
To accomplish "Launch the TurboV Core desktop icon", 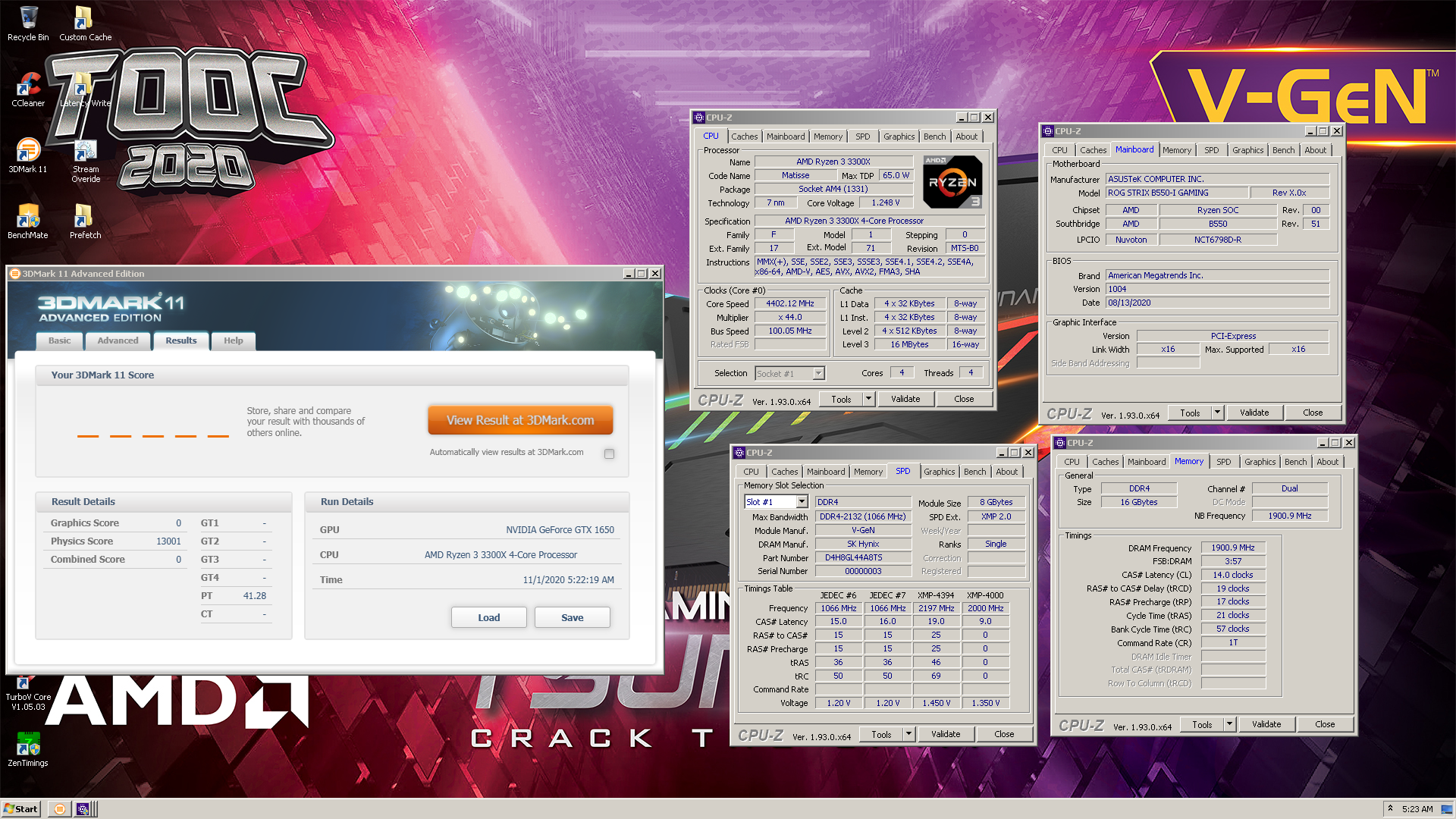I will [x=28, y=692].
